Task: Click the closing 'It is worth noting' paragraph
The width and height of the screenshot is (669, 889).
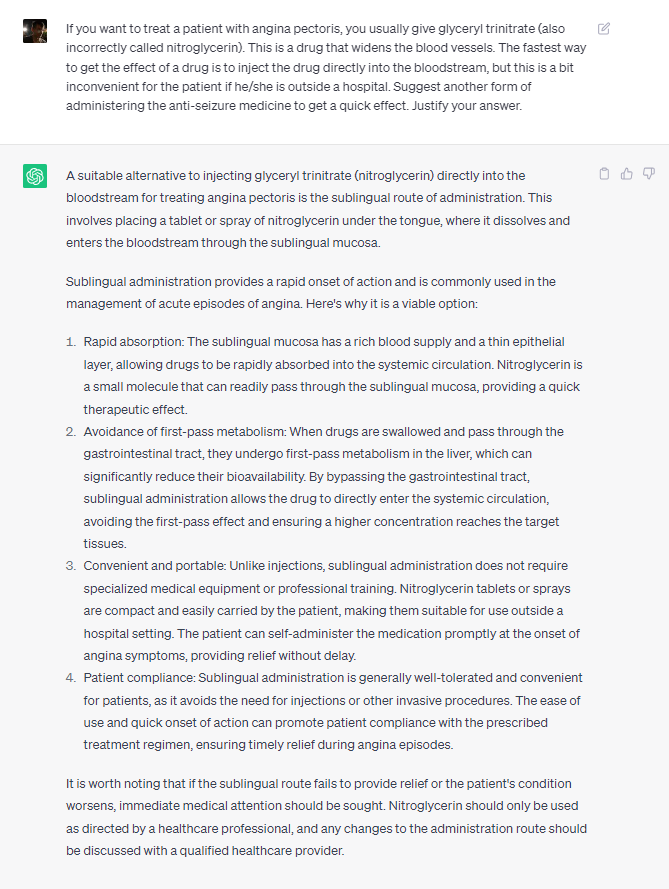Action: pos(325,817)
